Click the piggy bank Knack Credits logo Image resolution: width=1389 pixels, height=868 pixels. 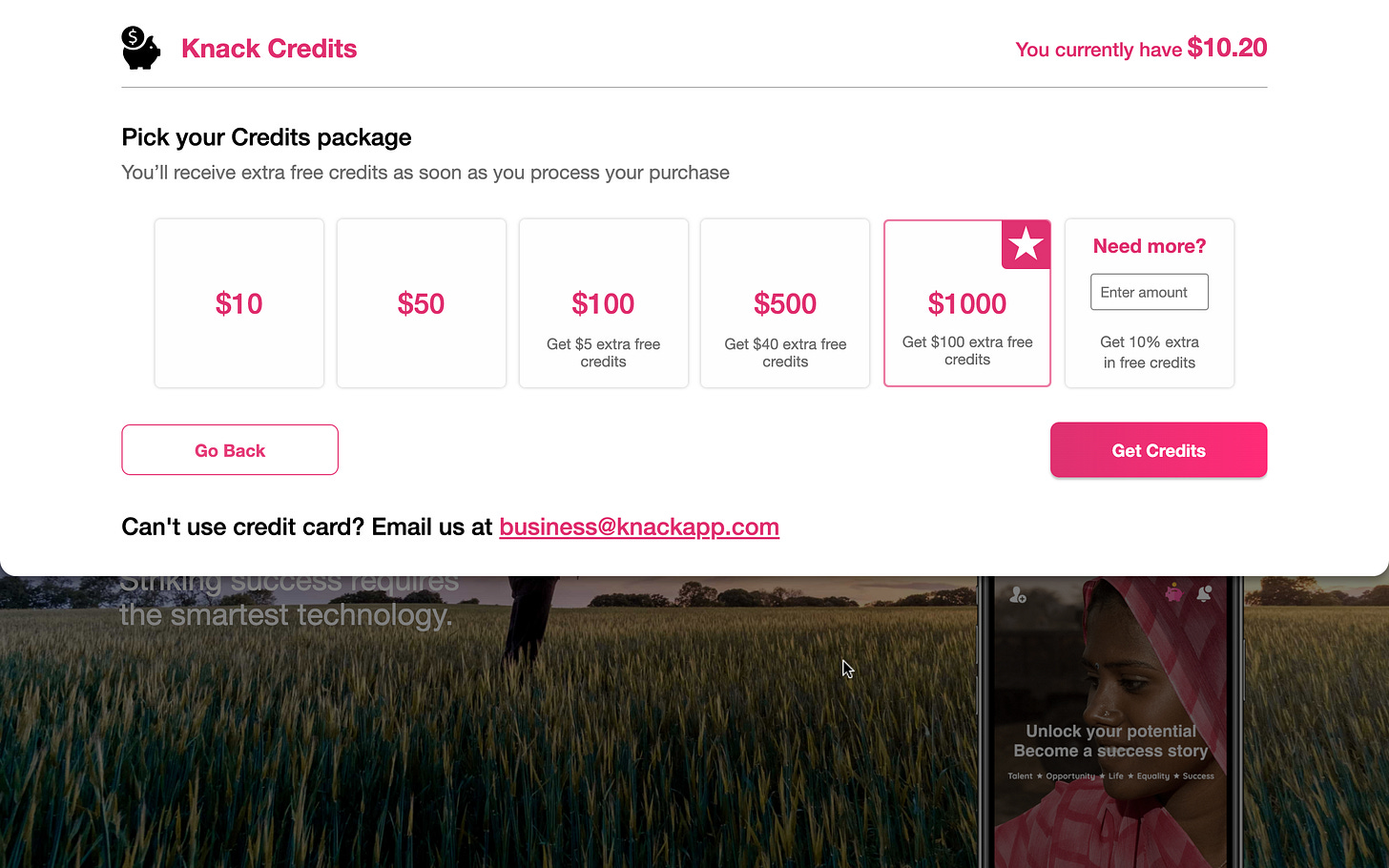point(140,49)
